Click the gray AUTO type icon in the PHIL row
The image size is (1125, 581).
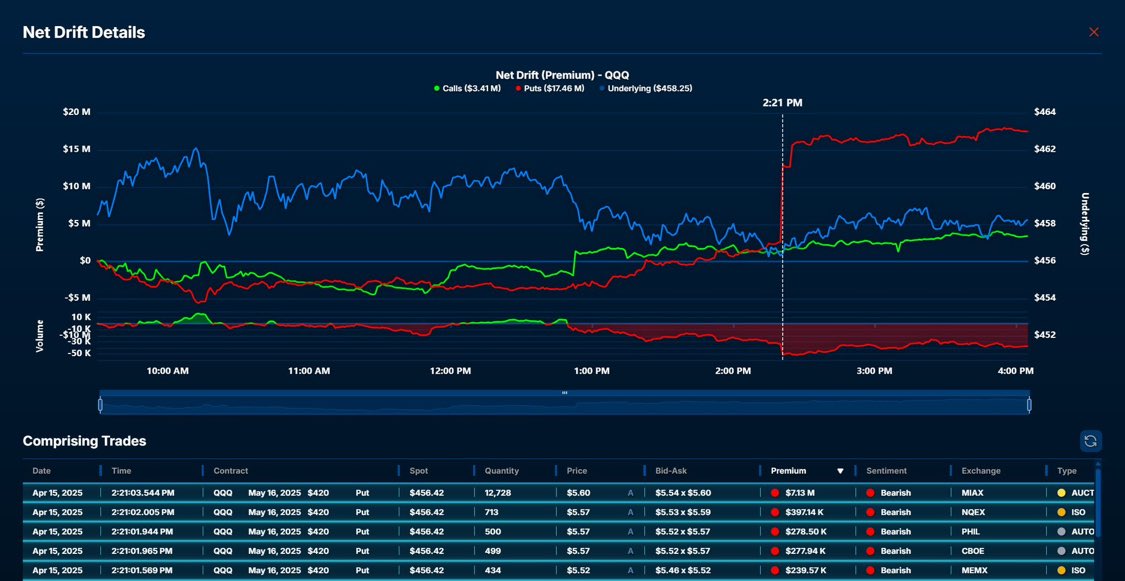click(1060, 531)
